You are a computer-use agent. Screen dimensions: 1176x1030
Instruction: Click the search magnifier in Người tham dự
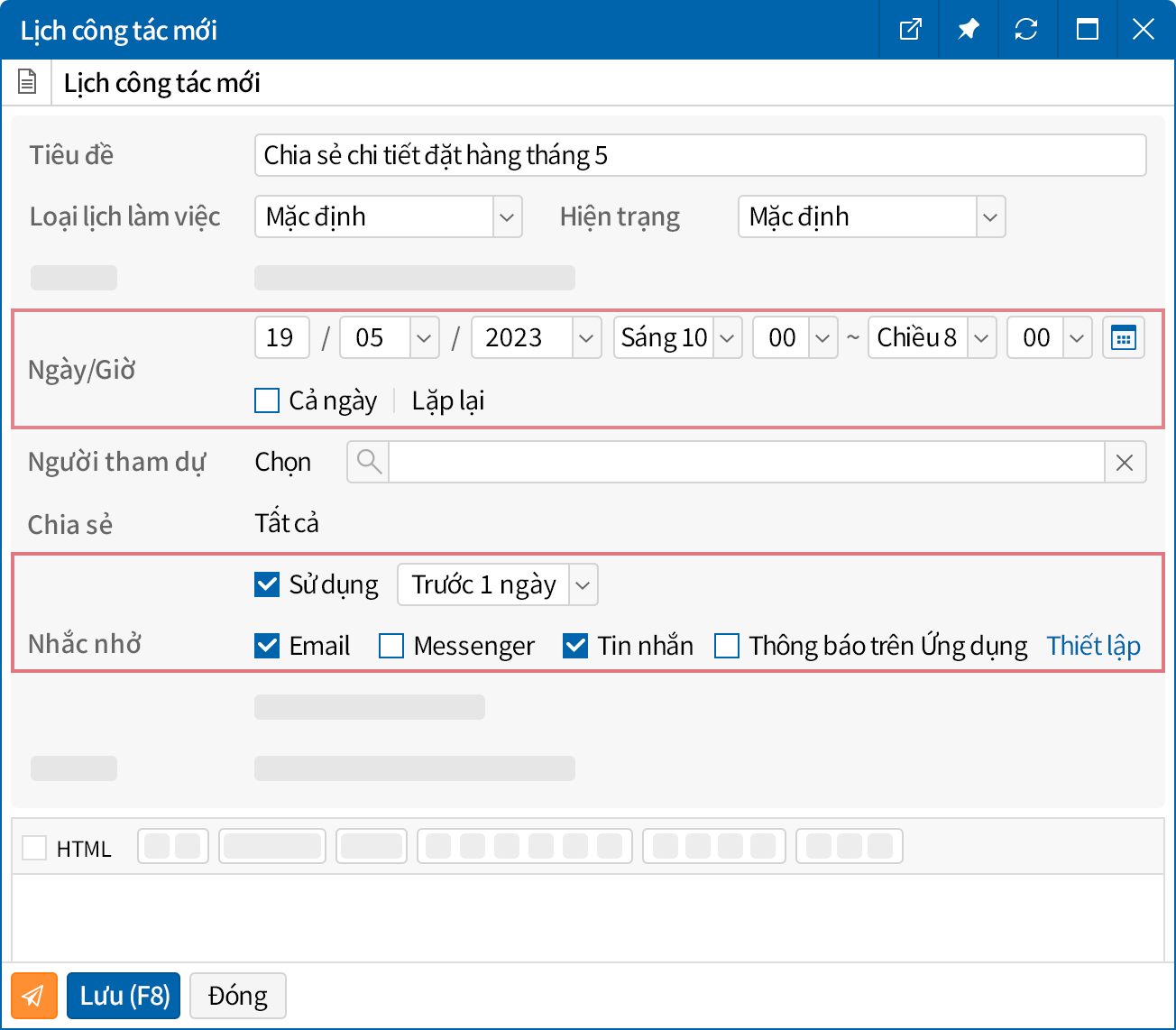(368, 462)
